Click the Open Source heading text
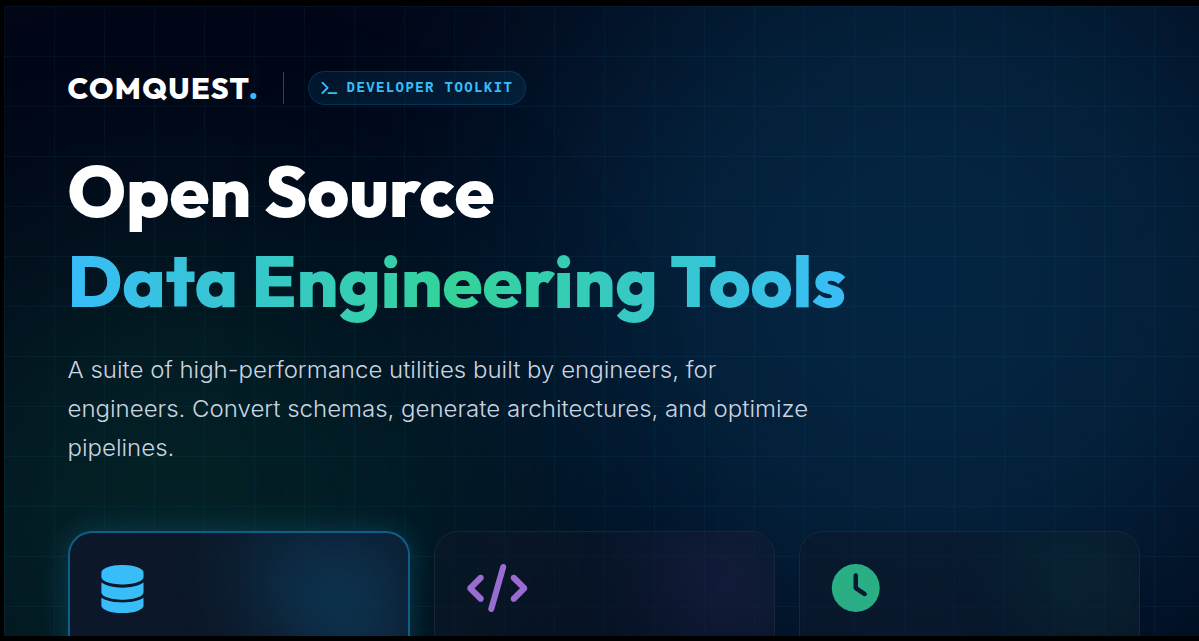Viewport: 1199px width, 641px height. coord(280,195)
